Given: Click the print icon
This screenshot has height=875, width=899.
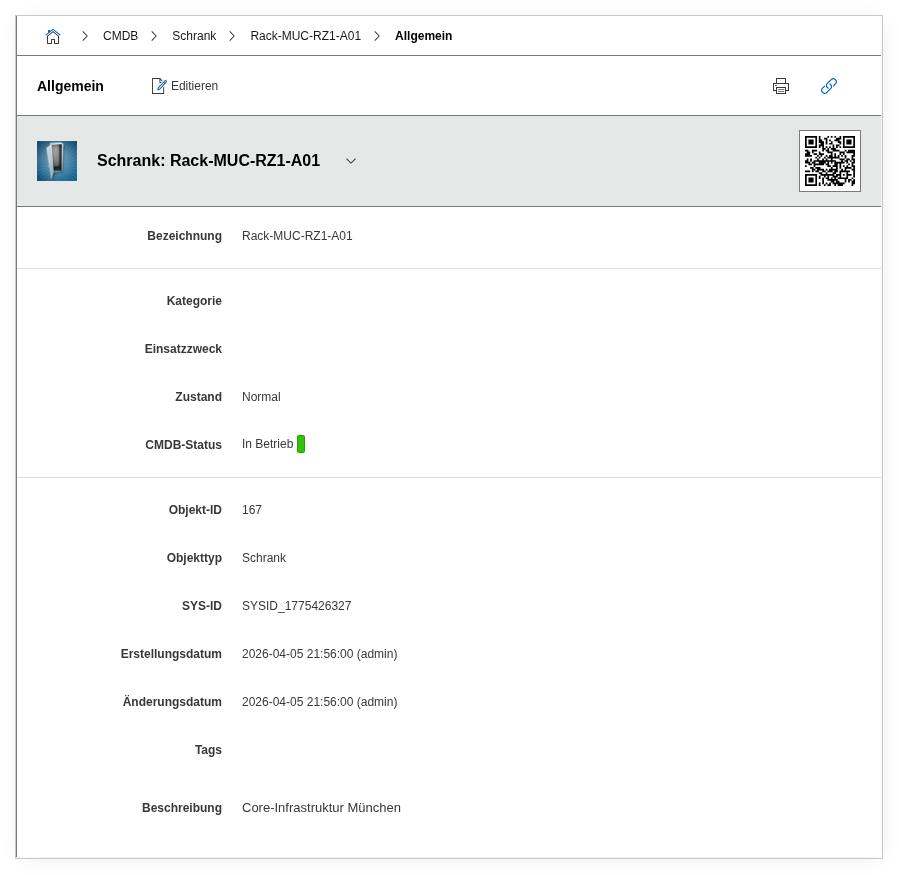Looking at the screenshot, I should pyautogui.click(x=781, y=86).
